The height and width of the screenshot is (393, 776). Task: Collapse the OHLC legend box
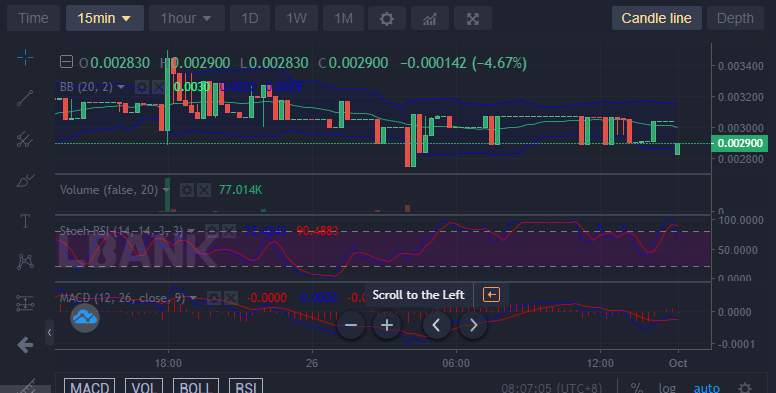[66, 62]
